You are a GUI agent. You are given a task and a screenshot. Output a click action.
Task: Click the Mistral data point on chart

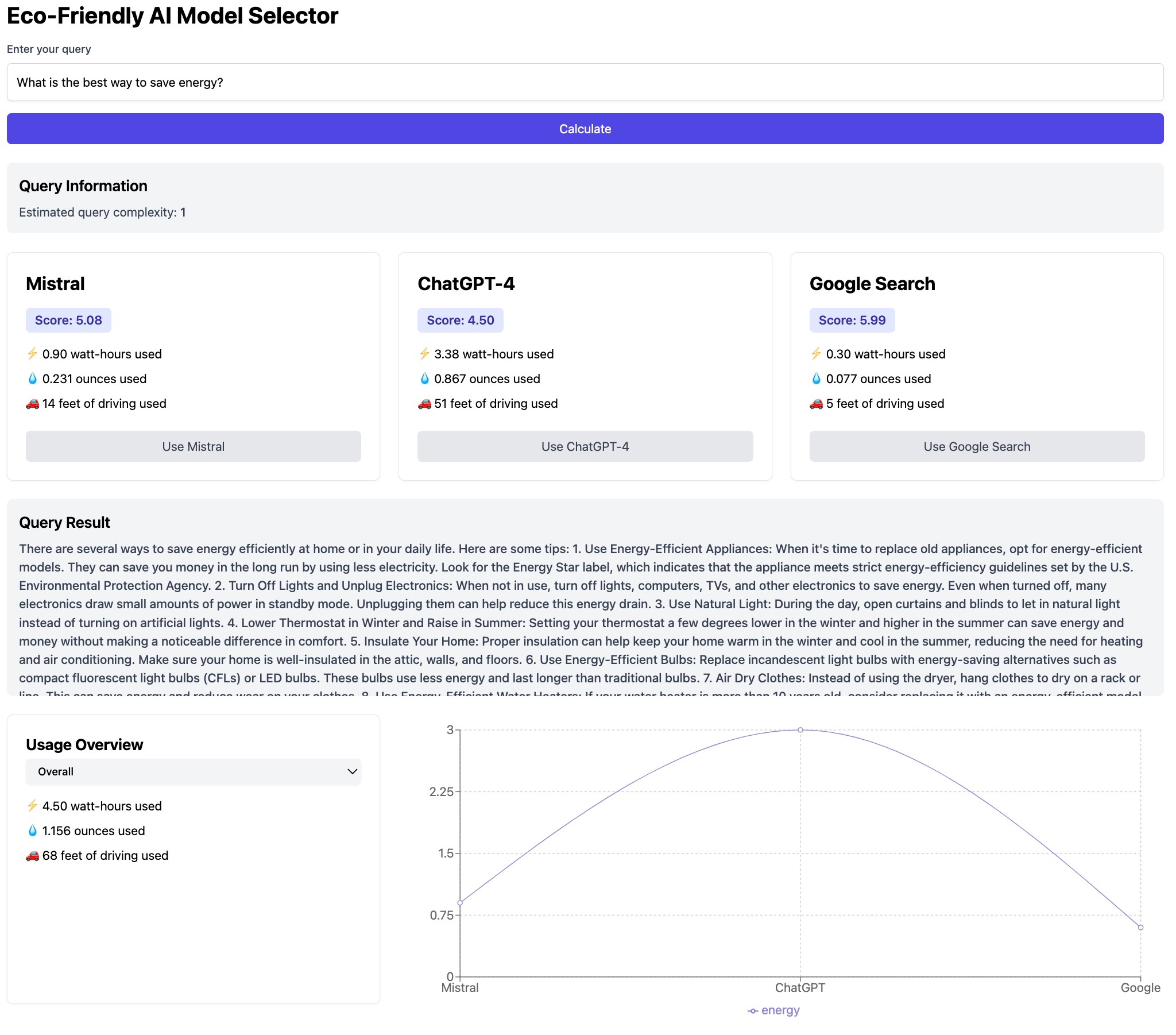coord(460,902)
